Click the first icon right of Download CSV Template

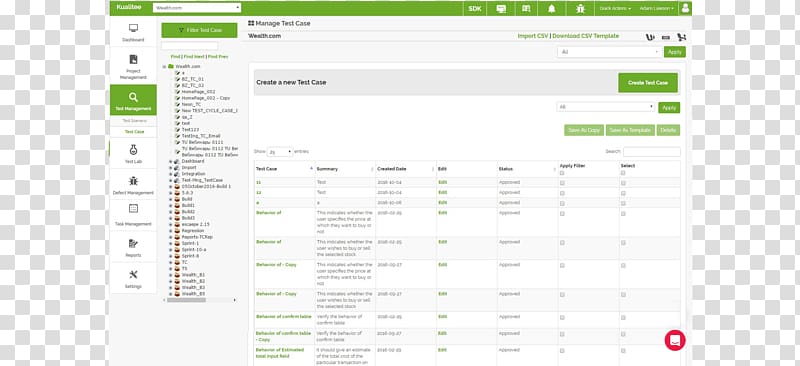click(650, 37)
